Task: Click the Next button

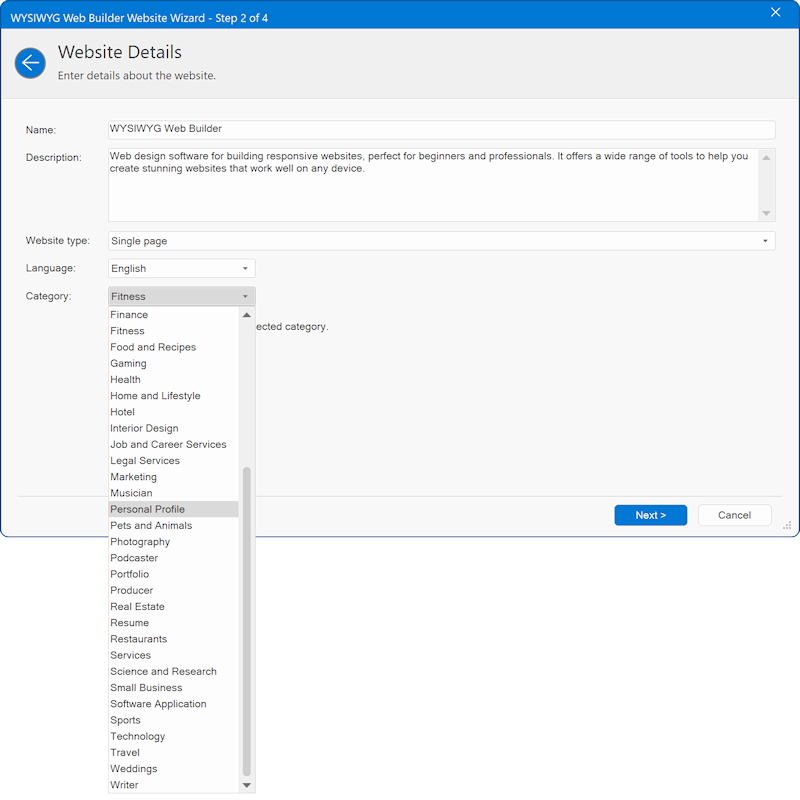Action: 651,515
